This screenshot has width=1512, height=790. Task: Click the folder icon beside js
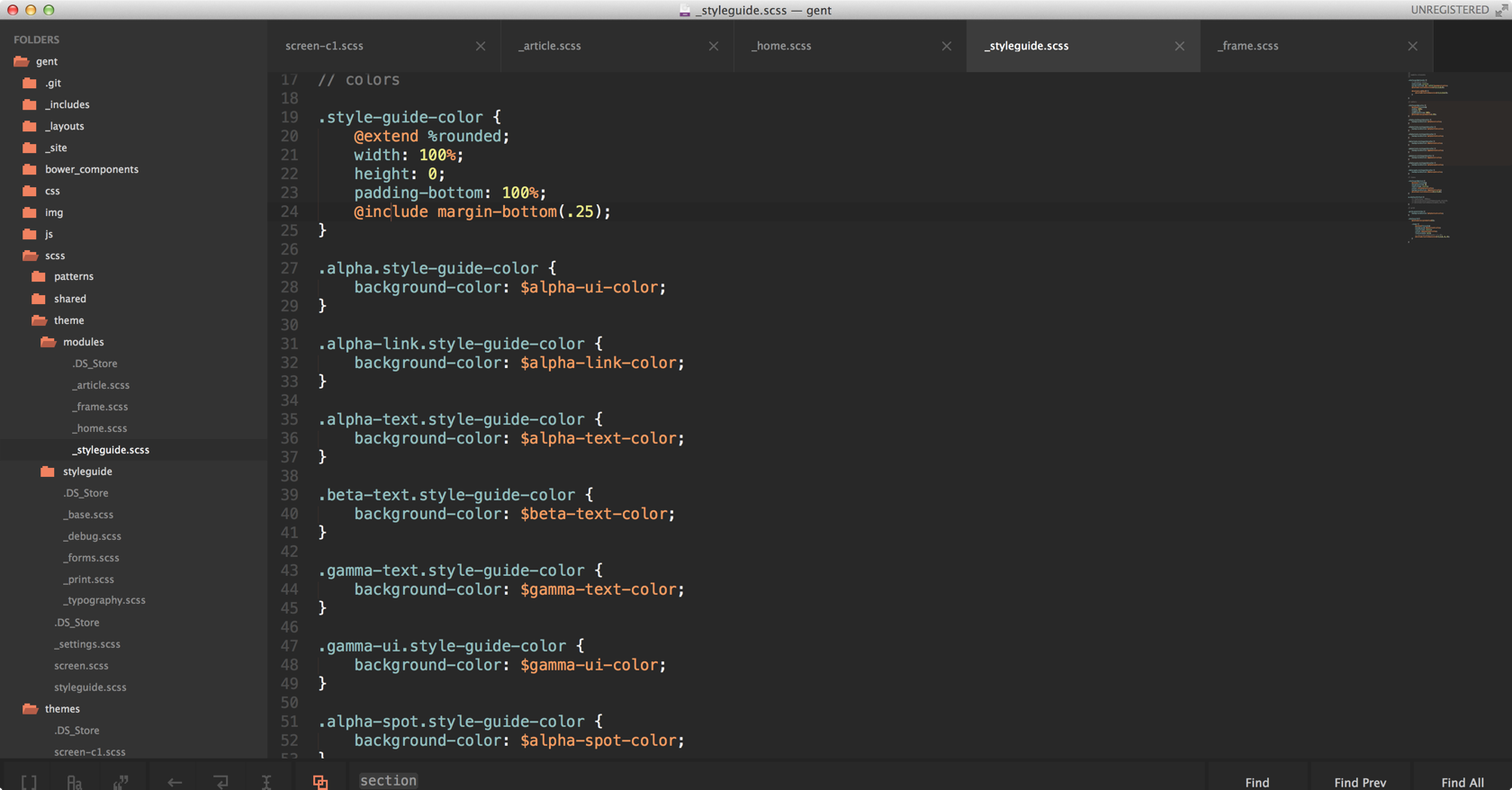tap(30, 234)
